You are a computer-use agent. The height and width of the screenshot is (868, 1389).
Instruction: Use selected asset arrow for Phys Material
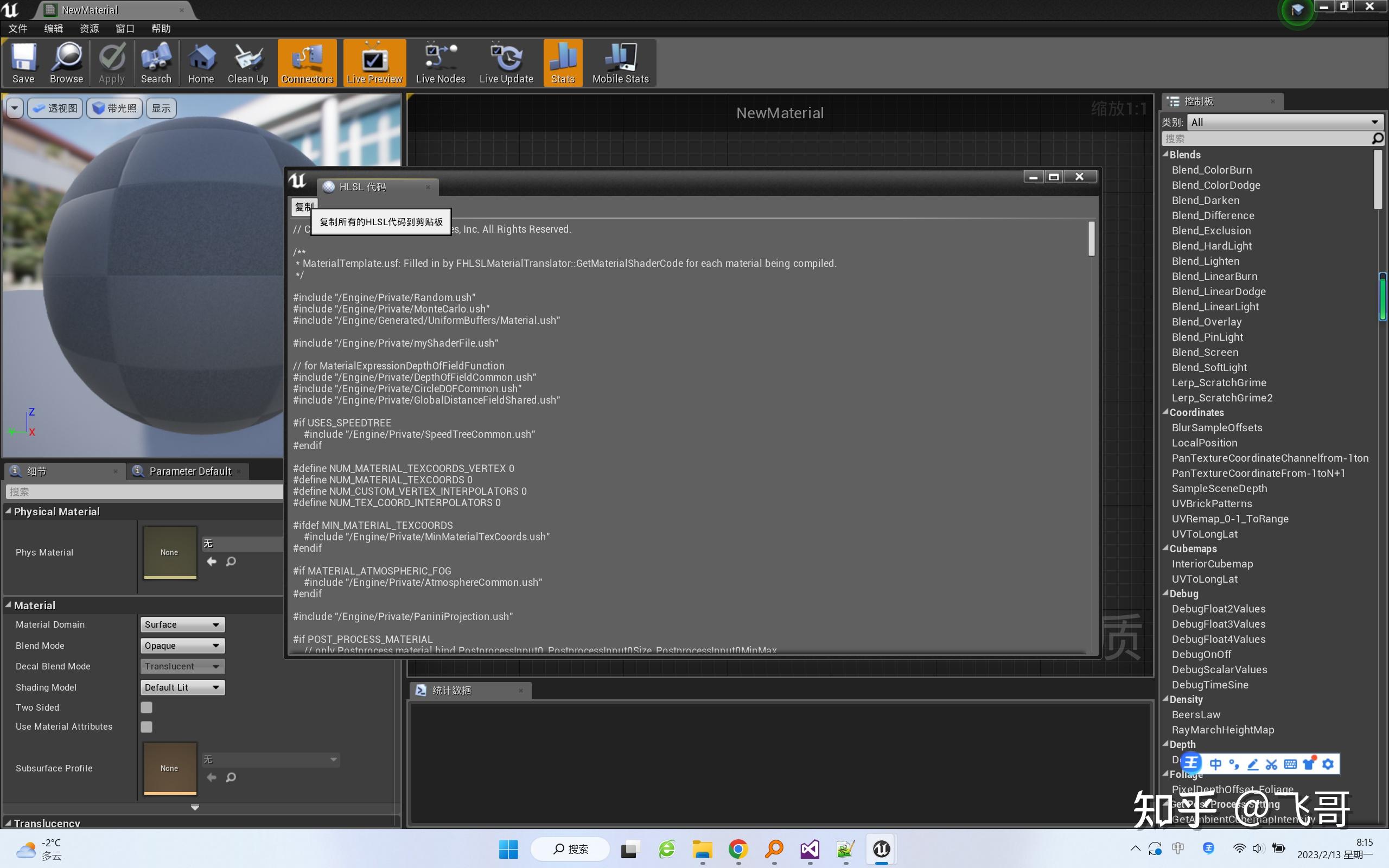[x=211, y=561]
